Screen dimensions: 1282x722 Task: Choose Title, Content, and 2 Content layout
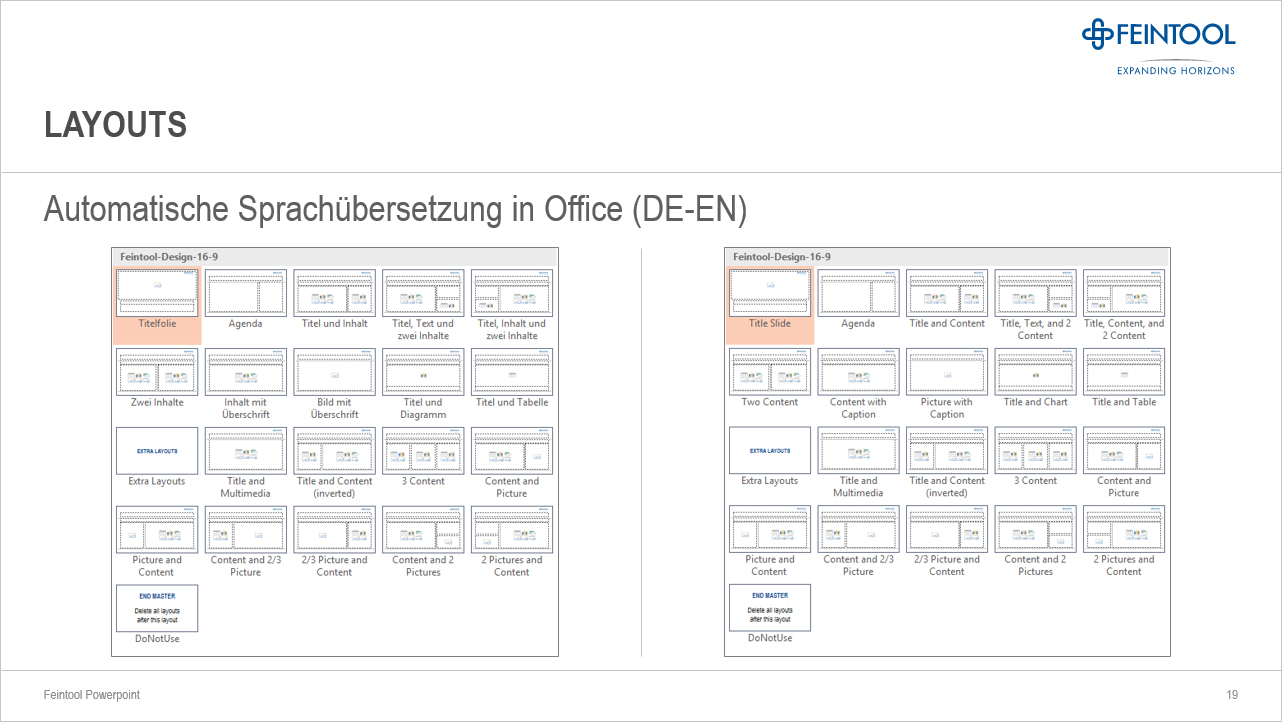click(1124, 293)
